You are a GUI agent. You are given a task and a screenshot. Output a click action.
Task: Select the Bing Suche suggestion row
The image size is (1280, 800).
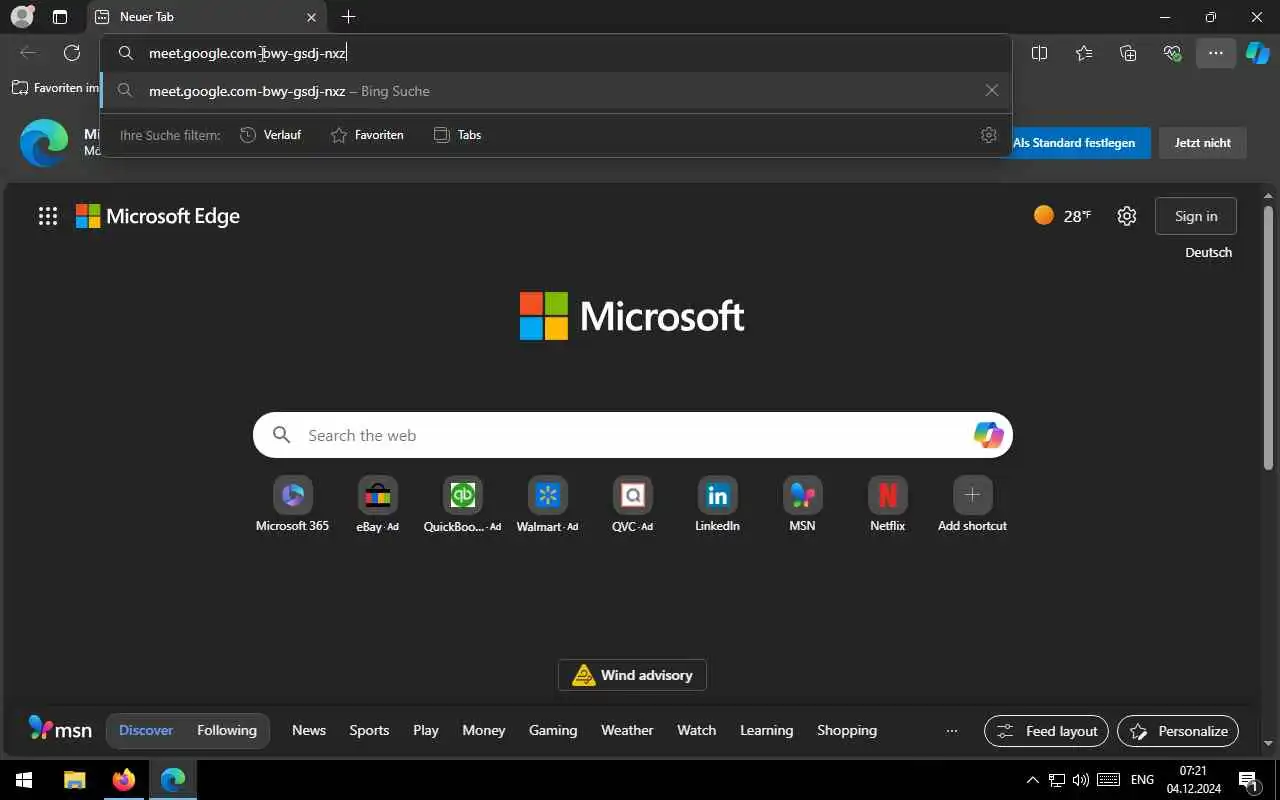pyautogui.click(x=556, y=91)
